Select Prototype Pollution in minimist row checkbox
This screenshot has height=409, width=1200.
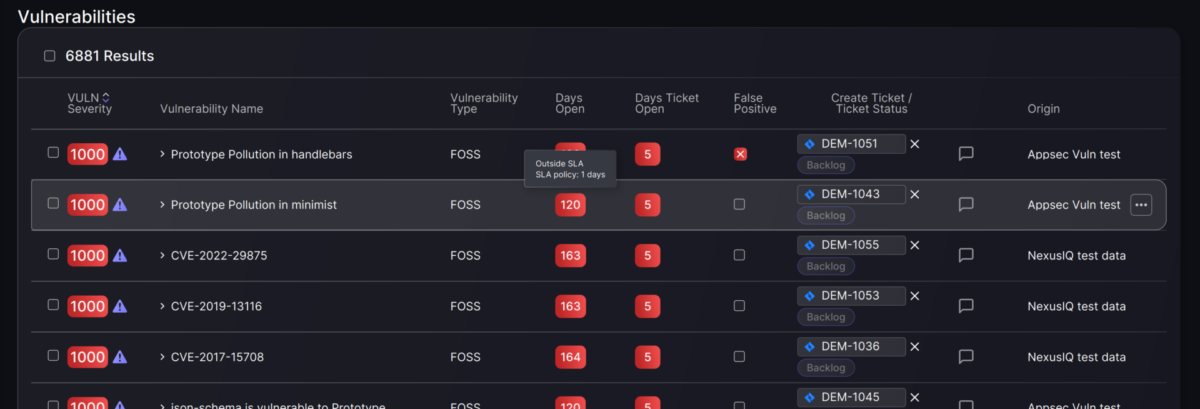click(x=54, y=203)
